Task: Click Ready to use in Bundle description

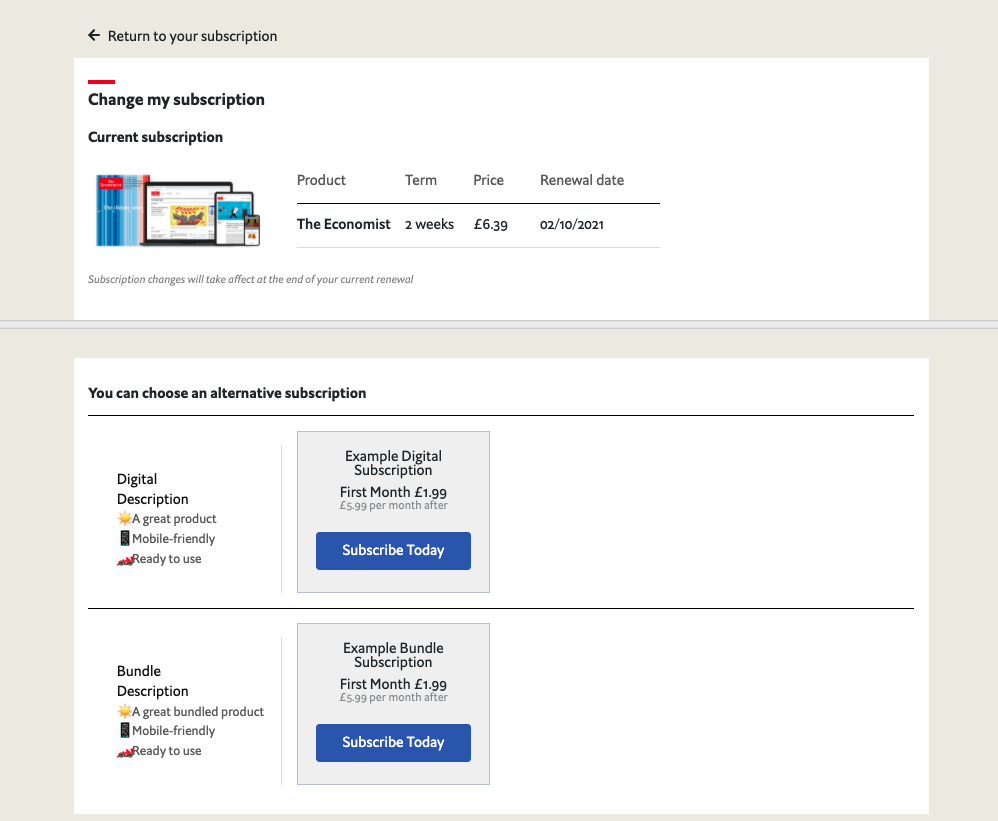Action: point(167,751)
